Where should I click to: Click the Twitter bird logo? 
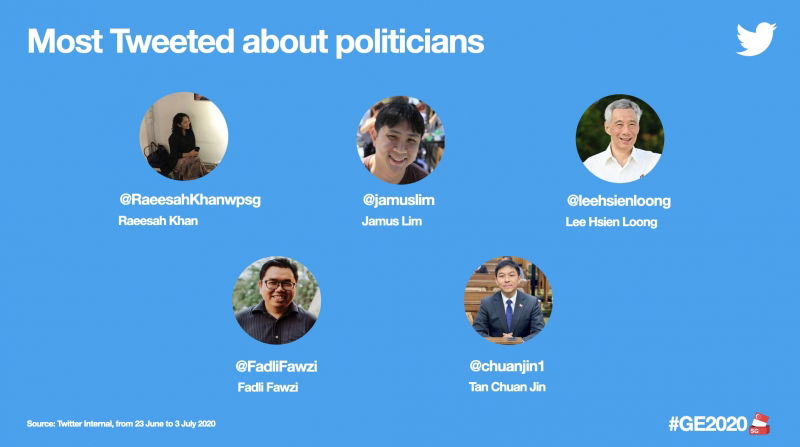tap(756, 39)
